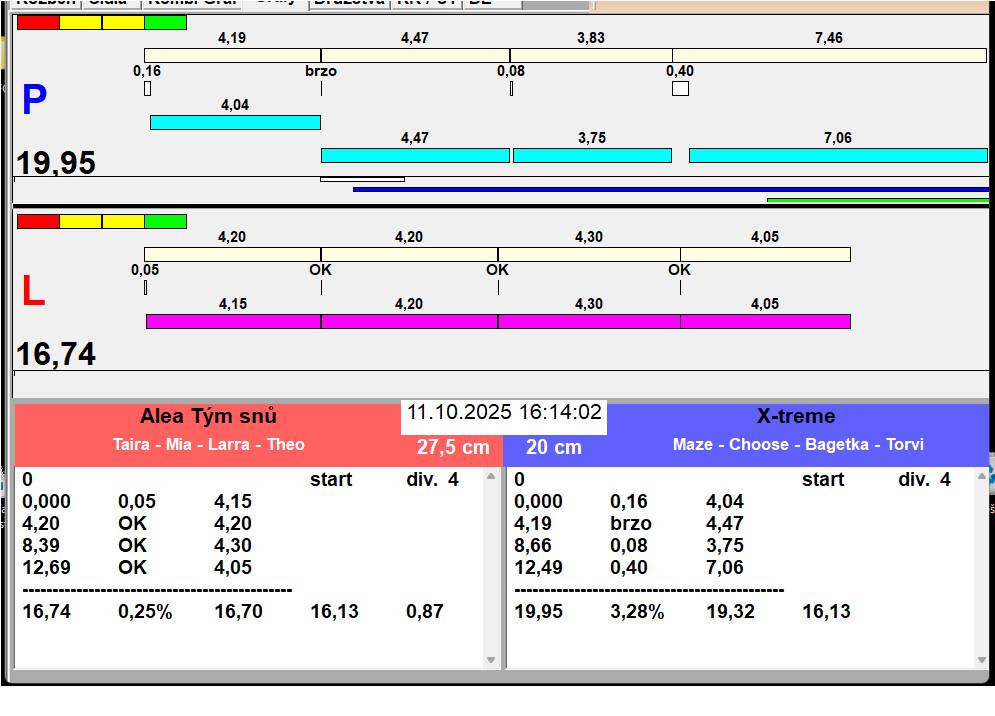Click the Alea Tým snů team header
Screen dimensions: 995x716
208,417
